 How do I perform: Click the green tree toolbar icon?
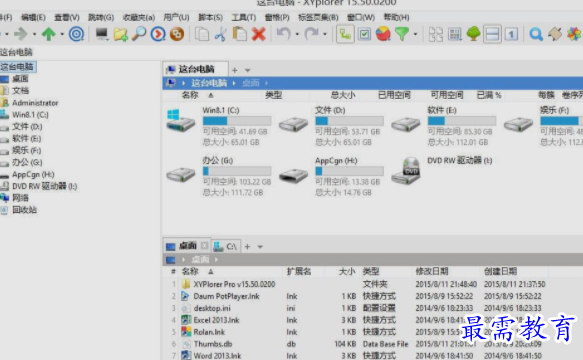[473, 34]
